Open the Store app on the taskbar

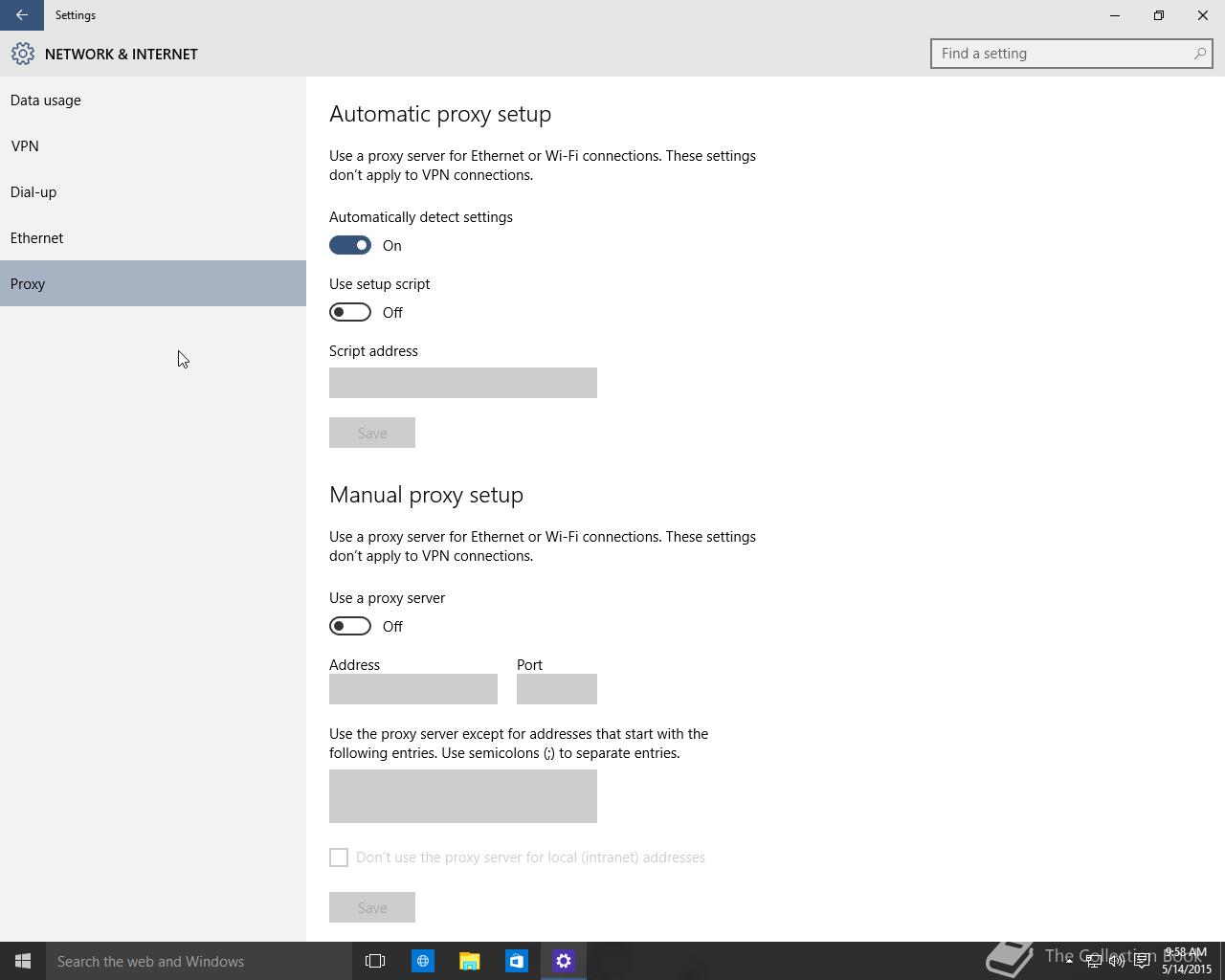516,961
